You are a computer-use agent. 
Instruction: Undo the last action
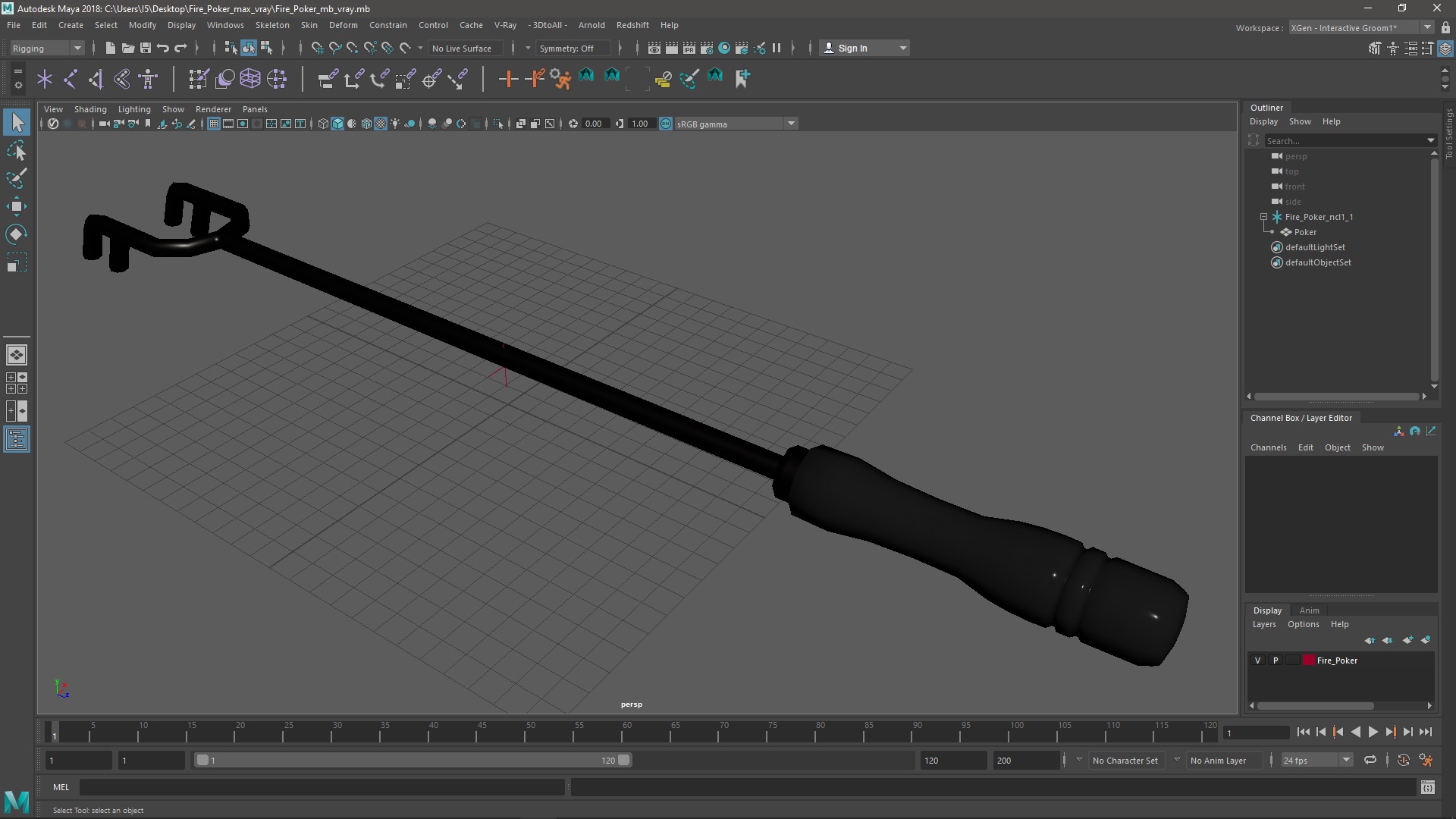click(163, 48)
